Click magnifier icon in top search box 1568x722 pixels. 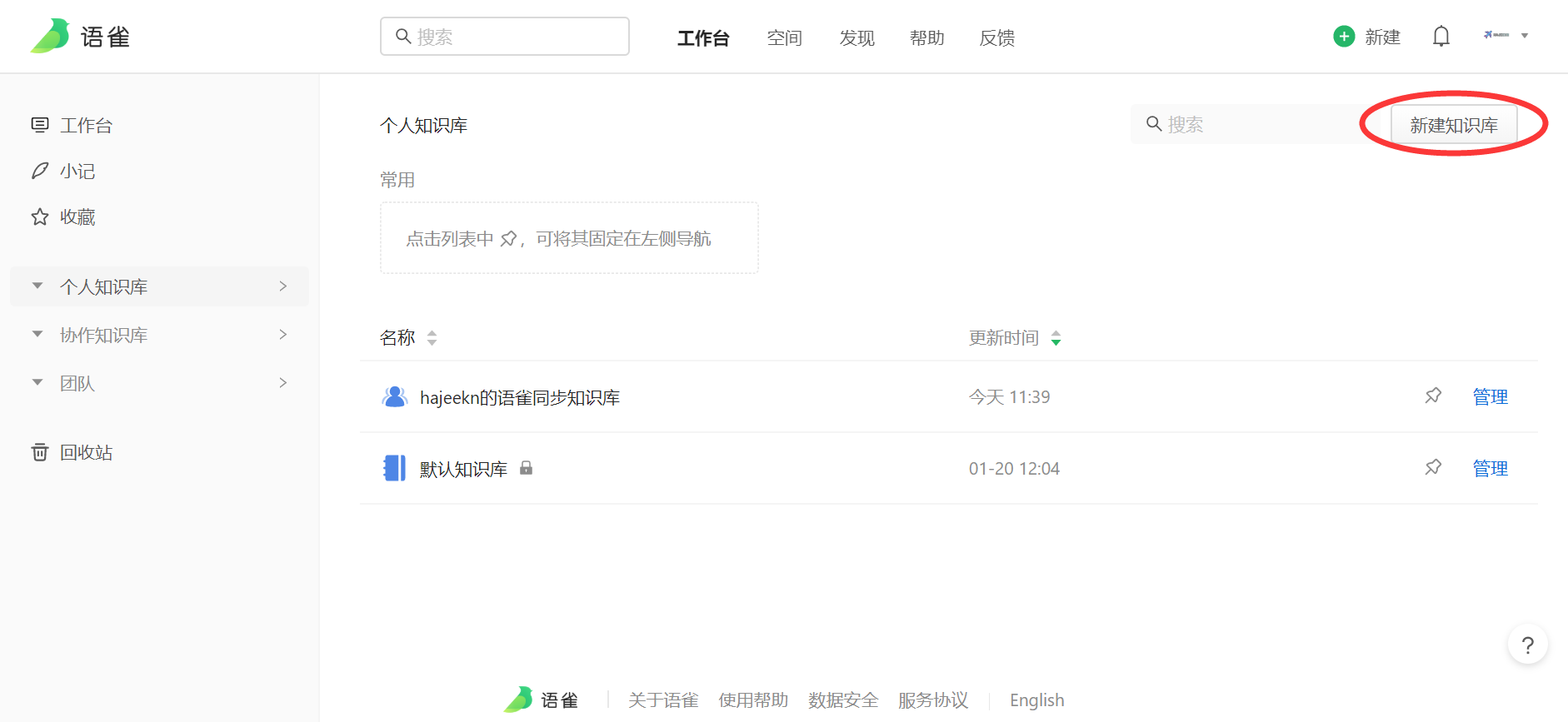tap(403, 36)
